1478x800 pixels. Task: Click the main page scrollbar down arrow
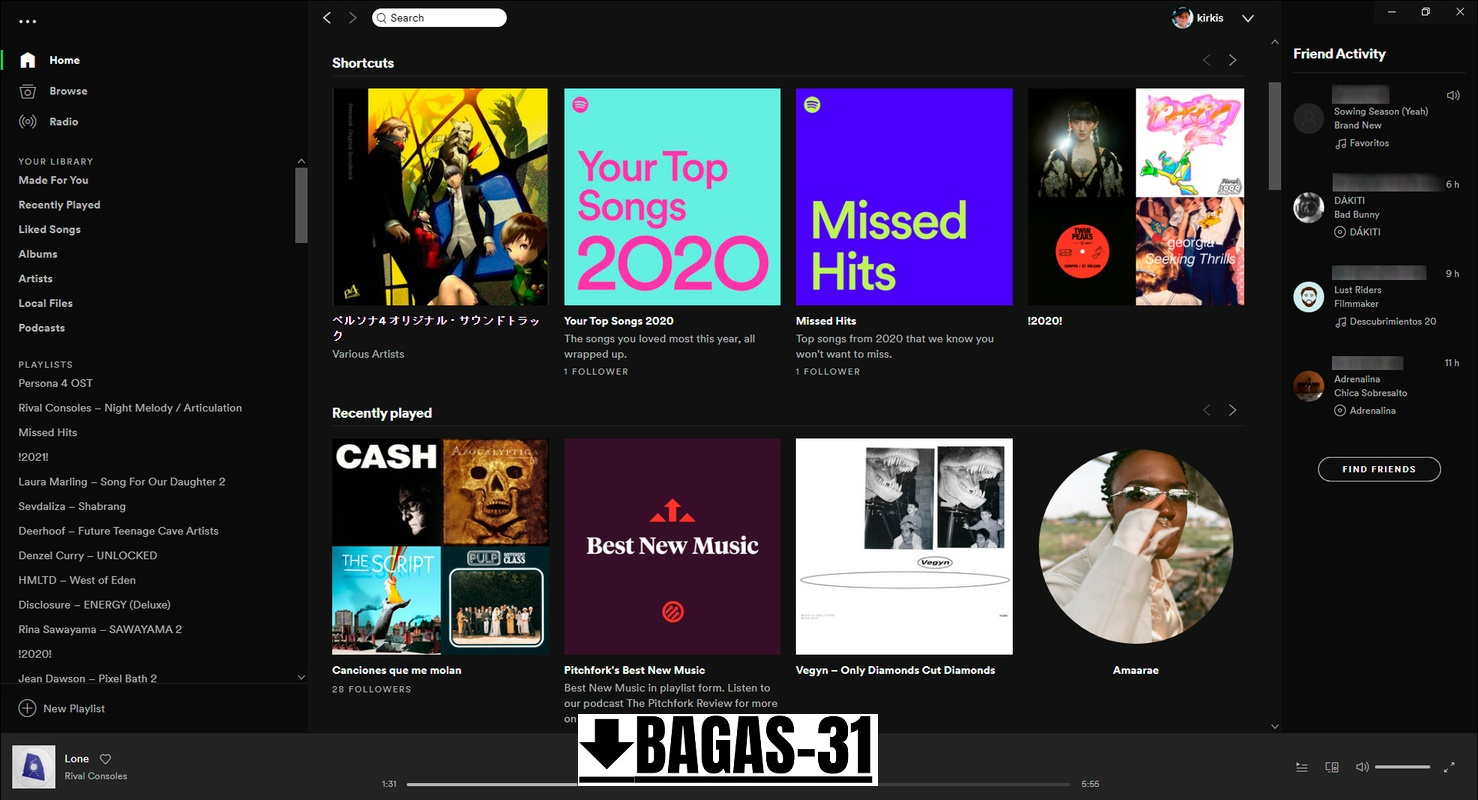[1274, 726]
